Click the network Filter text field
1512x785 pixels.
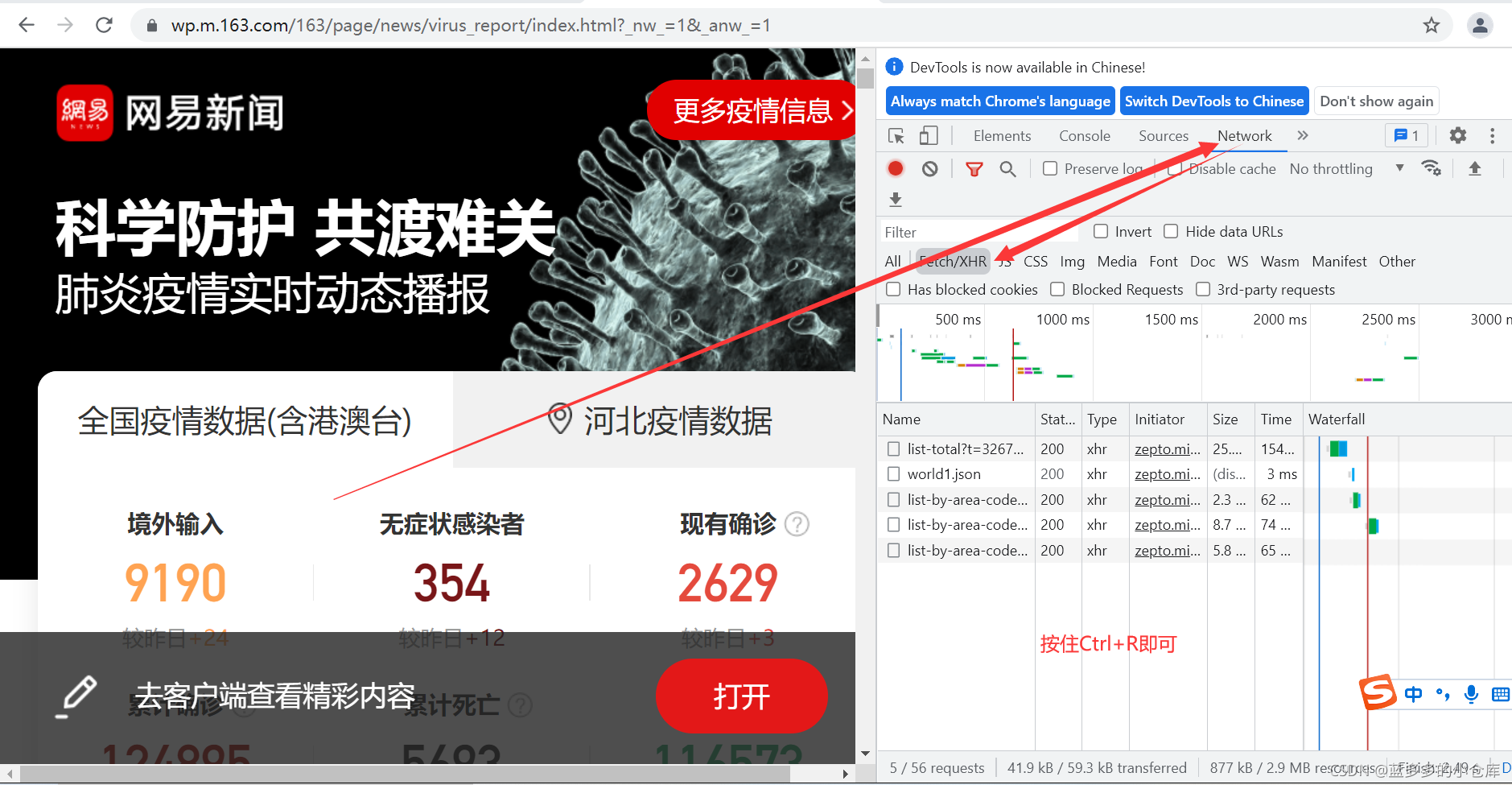coord(979,232)
